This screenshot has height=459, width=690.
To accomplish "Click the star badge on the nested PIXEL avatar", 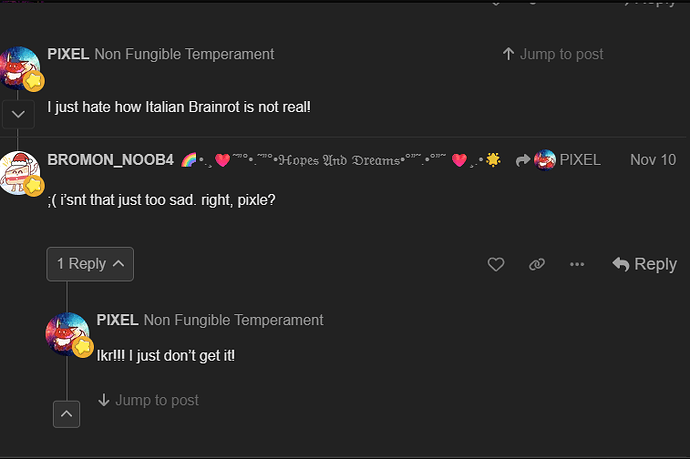I will (x=82, y=346).
